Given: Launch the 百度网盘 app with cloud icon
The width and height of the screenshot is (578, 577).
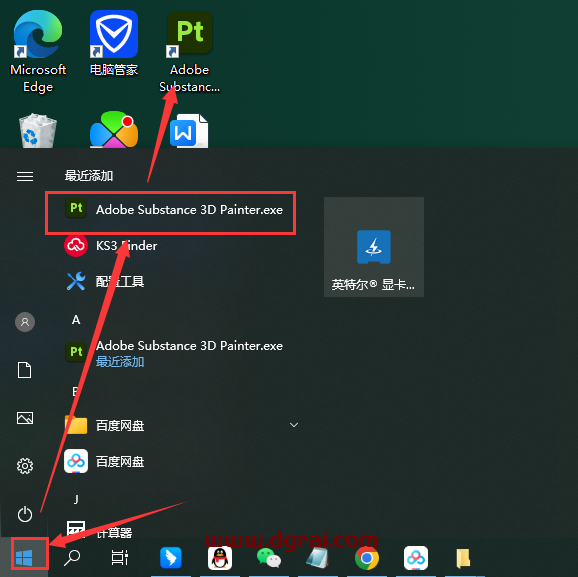Looking at the screenshot, I should pos(104,461).
